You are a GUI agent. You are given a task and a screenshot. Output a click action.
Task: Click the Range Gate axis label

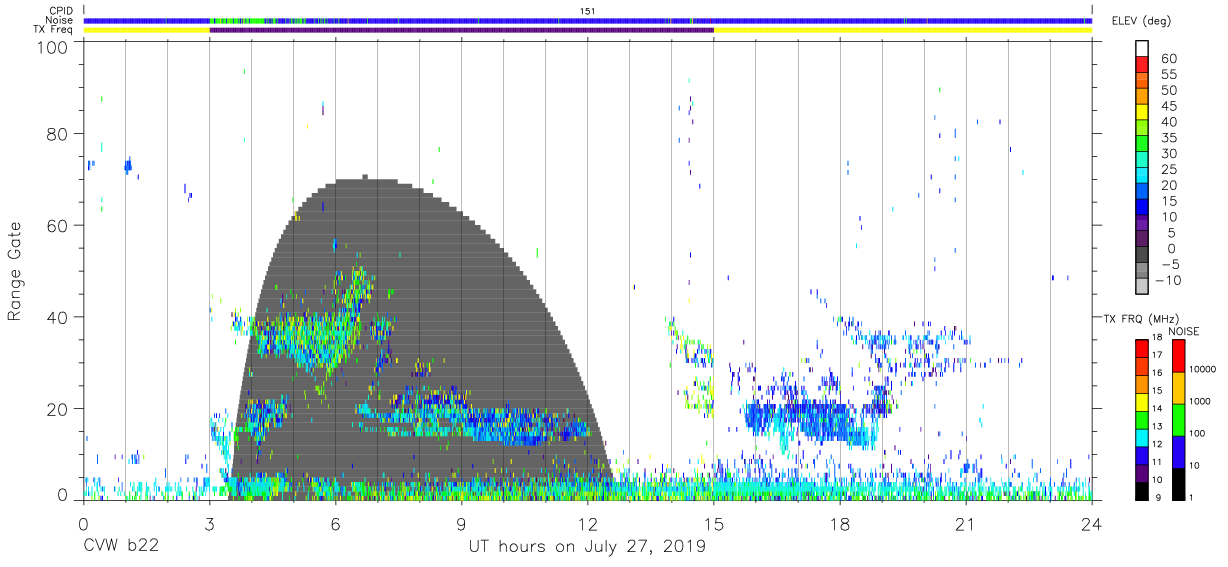(x=16, y=270)
